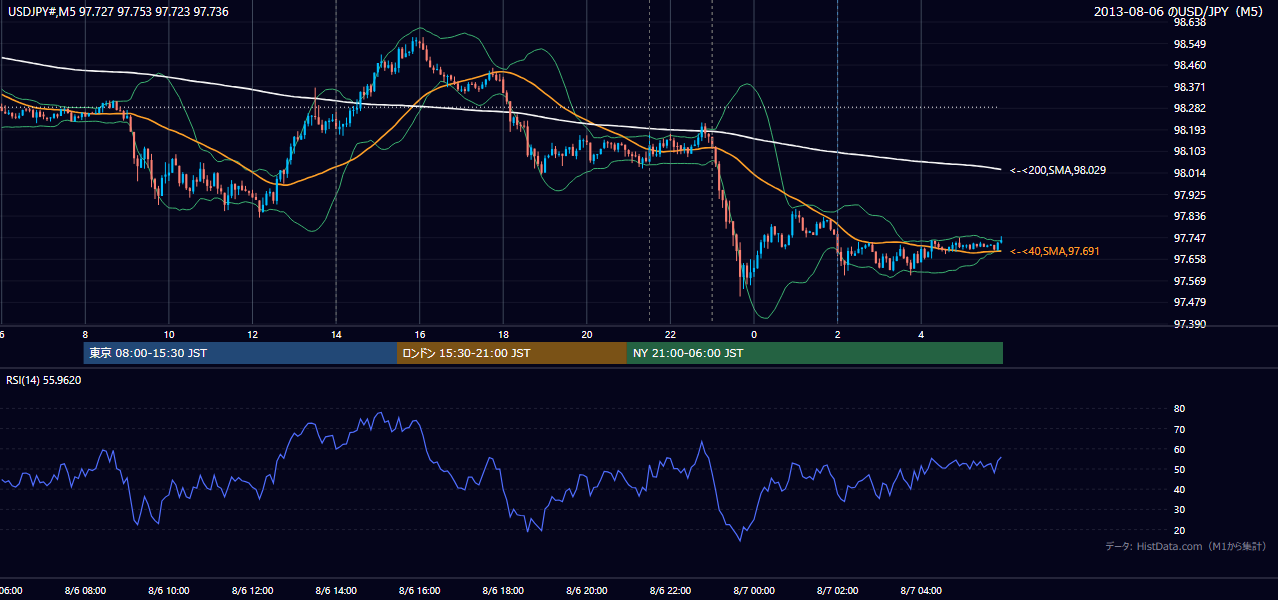Click the 8/6 10:00 bottom timeline label

point(169,591)
